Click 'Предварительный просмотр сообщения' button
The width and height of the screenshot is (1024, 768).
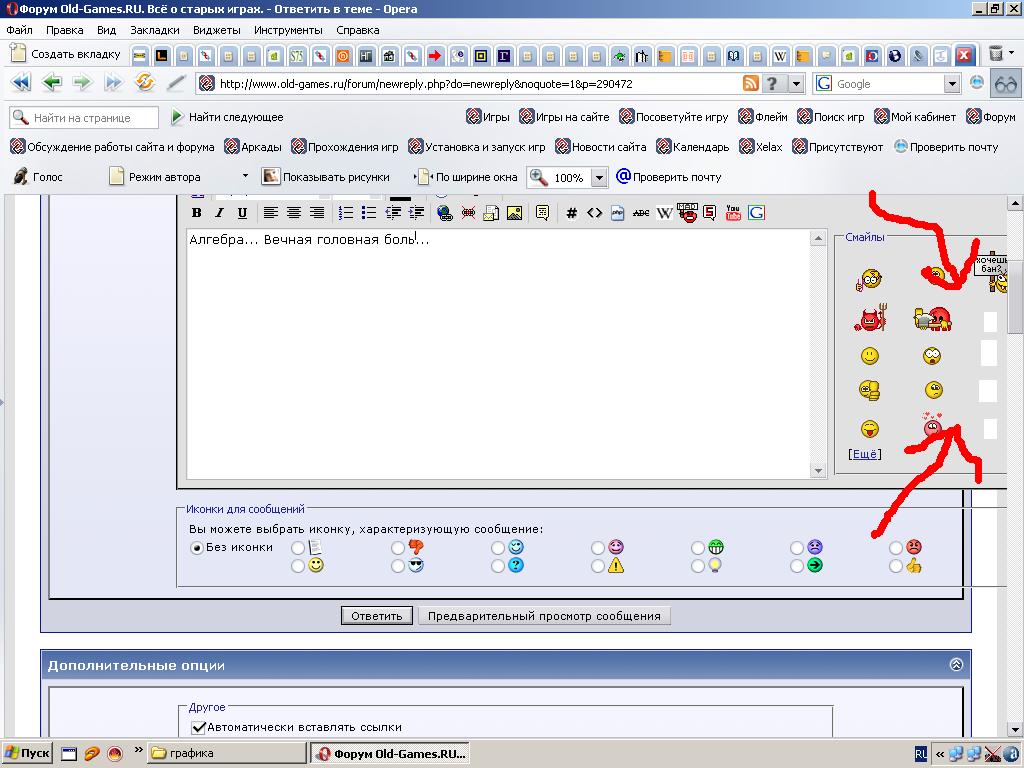pyautogui.click(x=544, y=616)
